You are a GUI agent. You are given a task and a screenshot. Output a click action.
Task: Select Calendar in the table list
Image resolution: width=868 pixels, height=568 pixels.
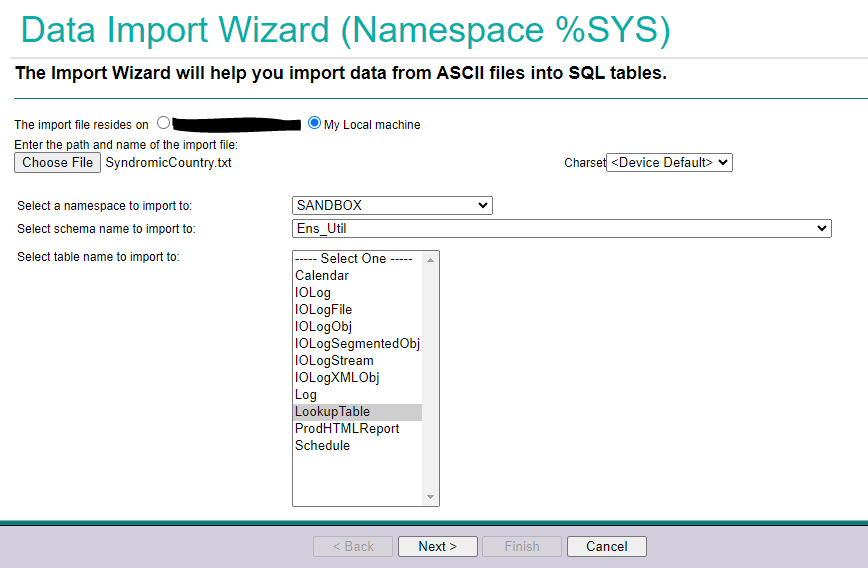coord(322,276)
